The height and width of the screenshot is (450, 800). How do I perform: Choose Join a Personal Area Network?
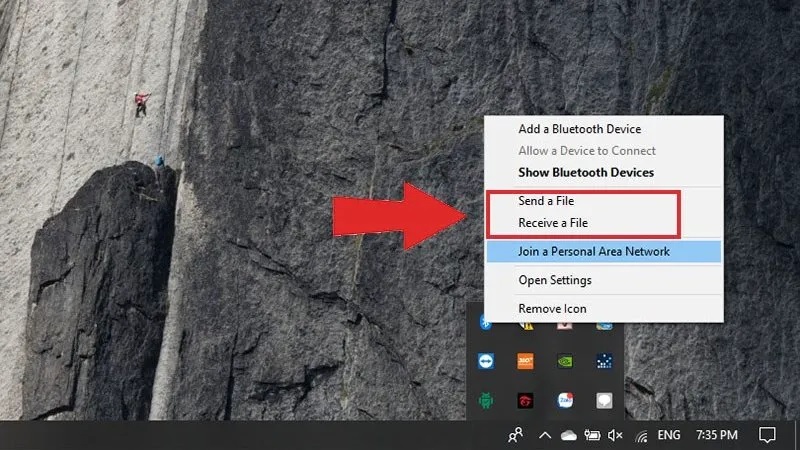(593, 251)
